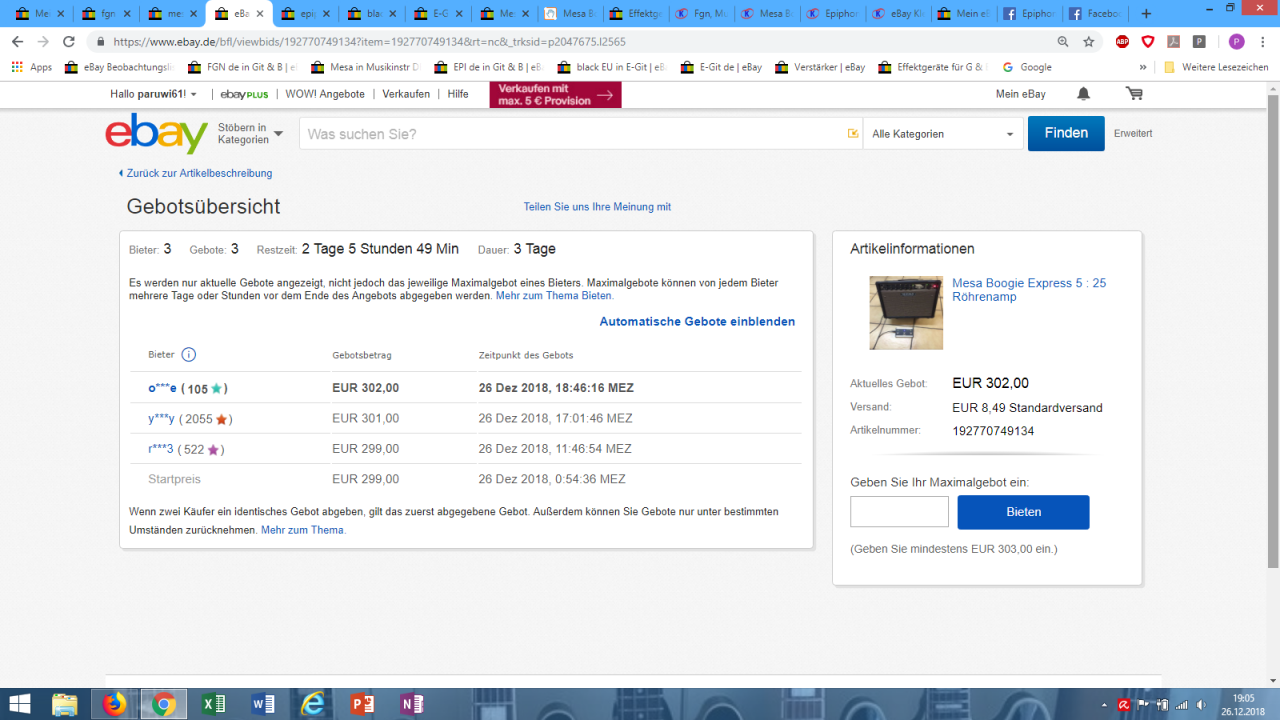The width and height of the screenshot is (1280, 720).
Task: Open the Mehr zum Thema Bieten link
Action: point(555,296)
